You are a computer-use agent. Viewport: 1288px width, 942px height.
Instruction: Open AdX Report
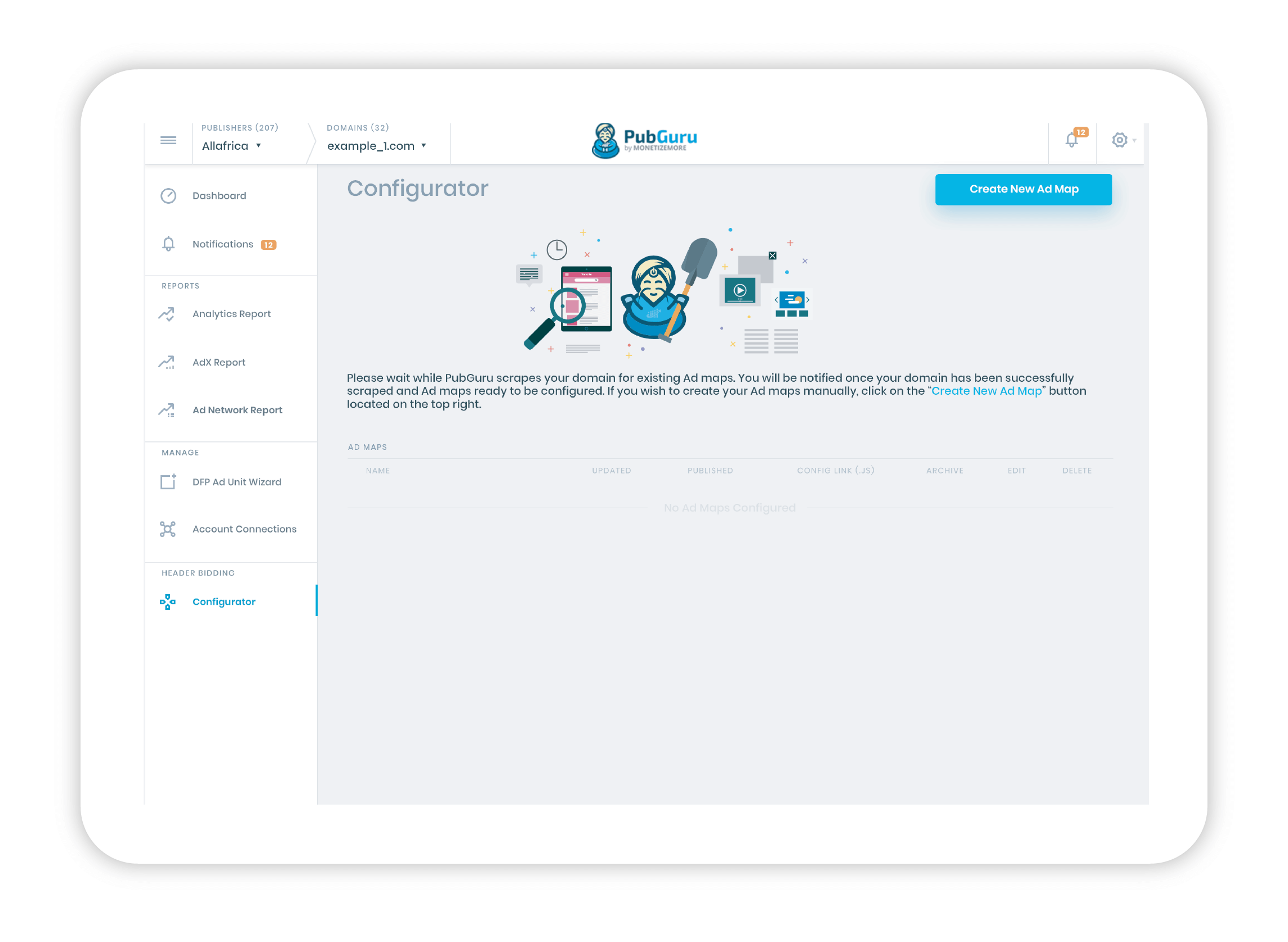(219, 363)
